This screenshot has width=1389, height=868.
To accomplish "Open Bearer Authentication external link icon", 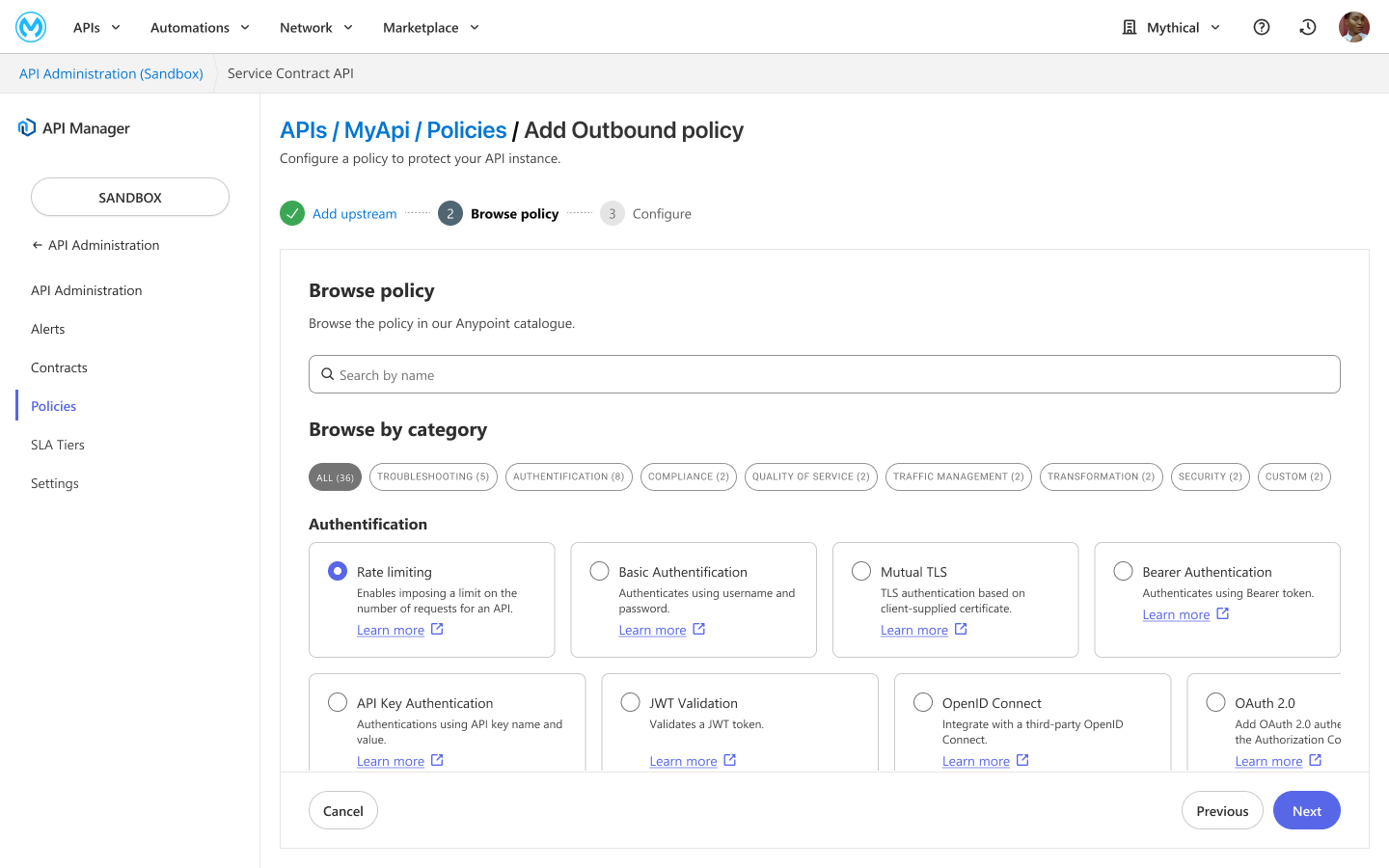I will click(x=1223, y=613).
